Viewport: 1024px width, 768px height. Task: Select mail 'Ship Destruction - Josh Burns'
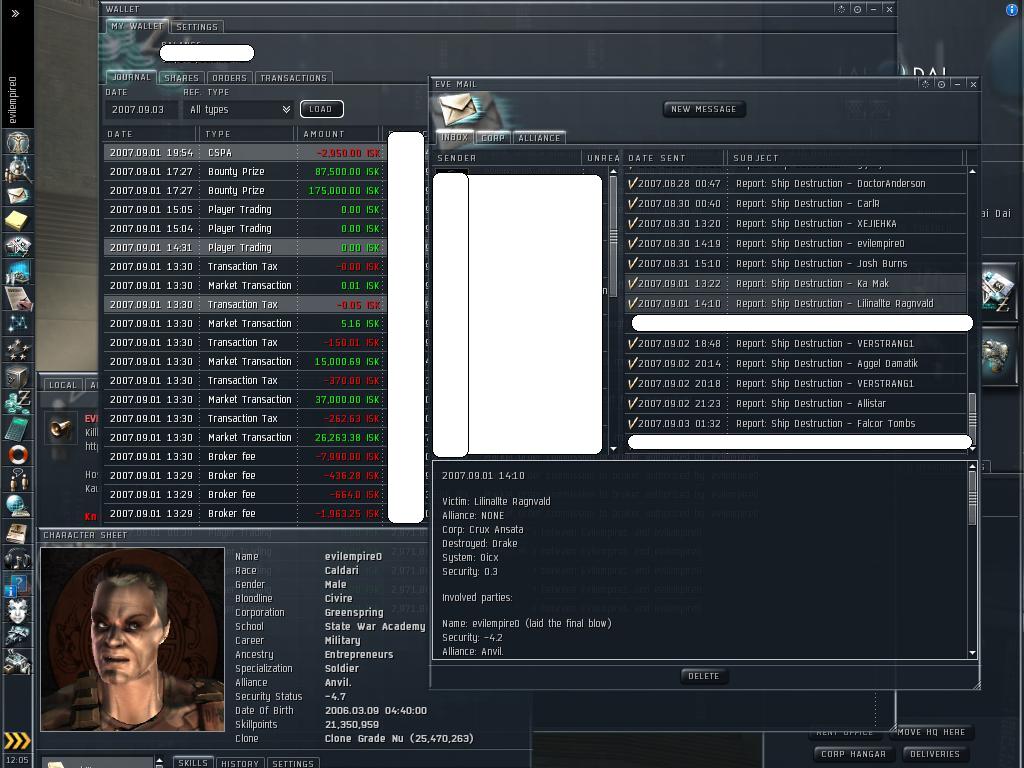(795, 264)
